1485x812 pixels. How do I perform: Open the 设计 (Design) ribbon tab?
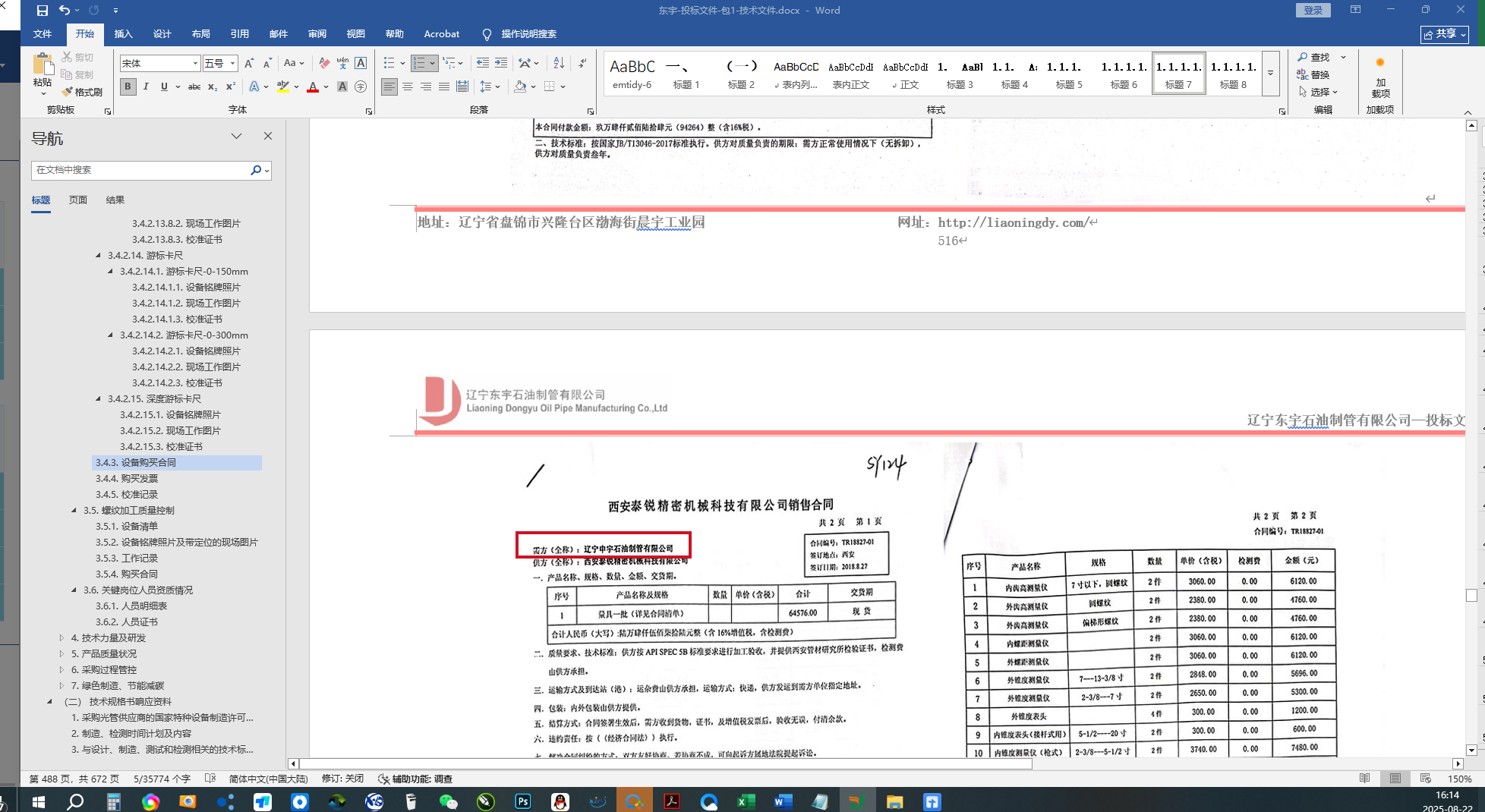(162, 34)
